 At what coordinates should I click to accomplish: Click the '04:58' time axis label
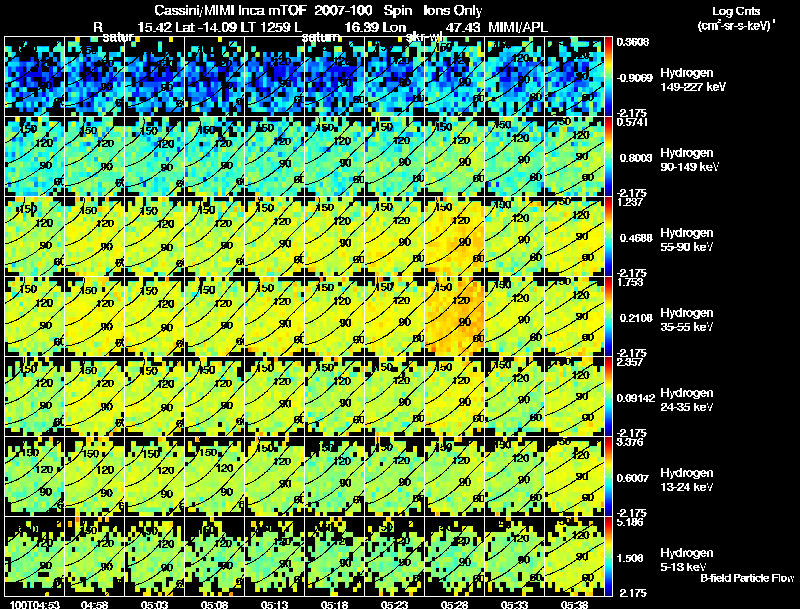pos(94,604)
